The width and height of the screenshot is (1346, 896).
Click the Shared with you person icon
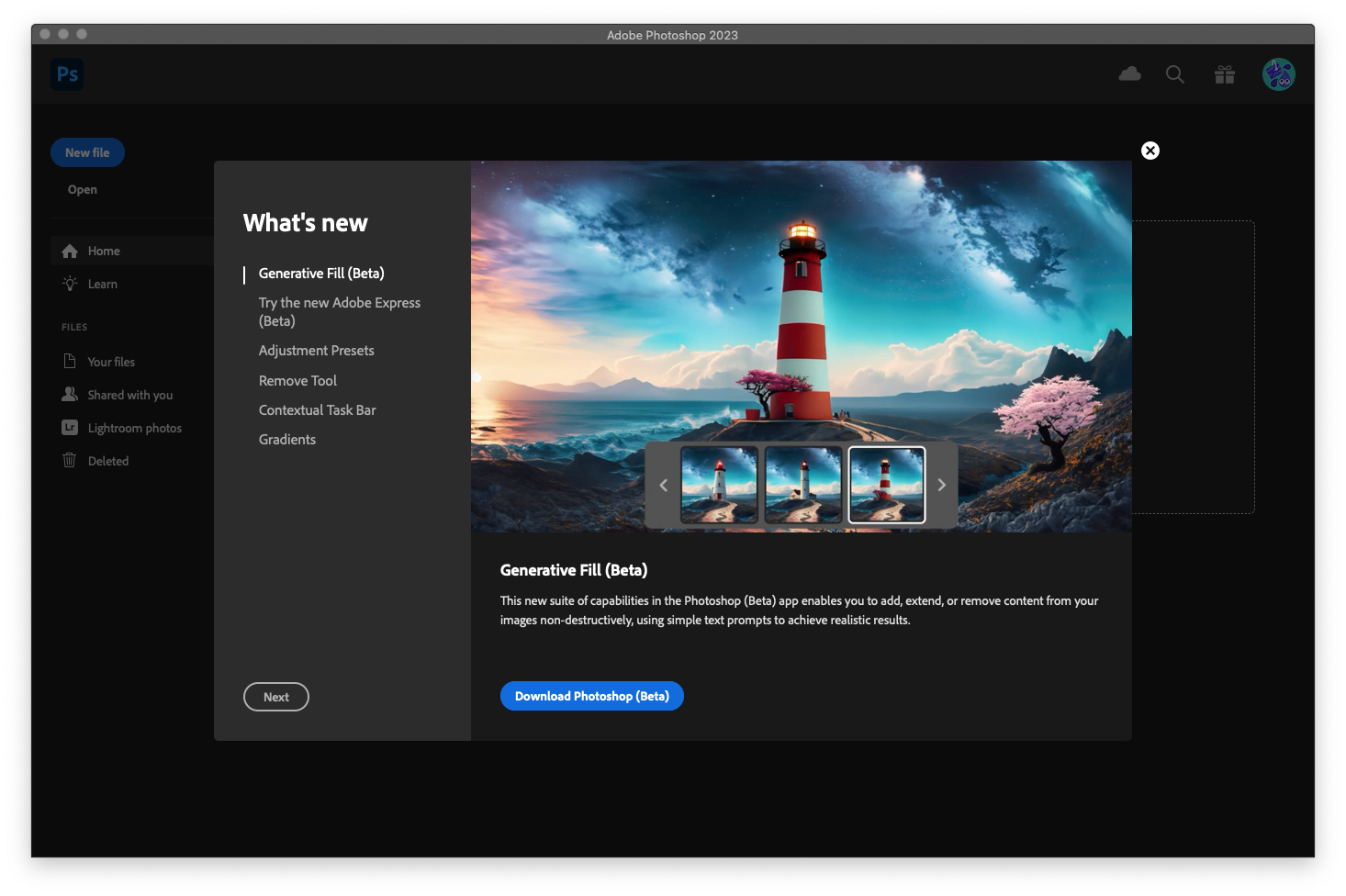coord(70,394)
